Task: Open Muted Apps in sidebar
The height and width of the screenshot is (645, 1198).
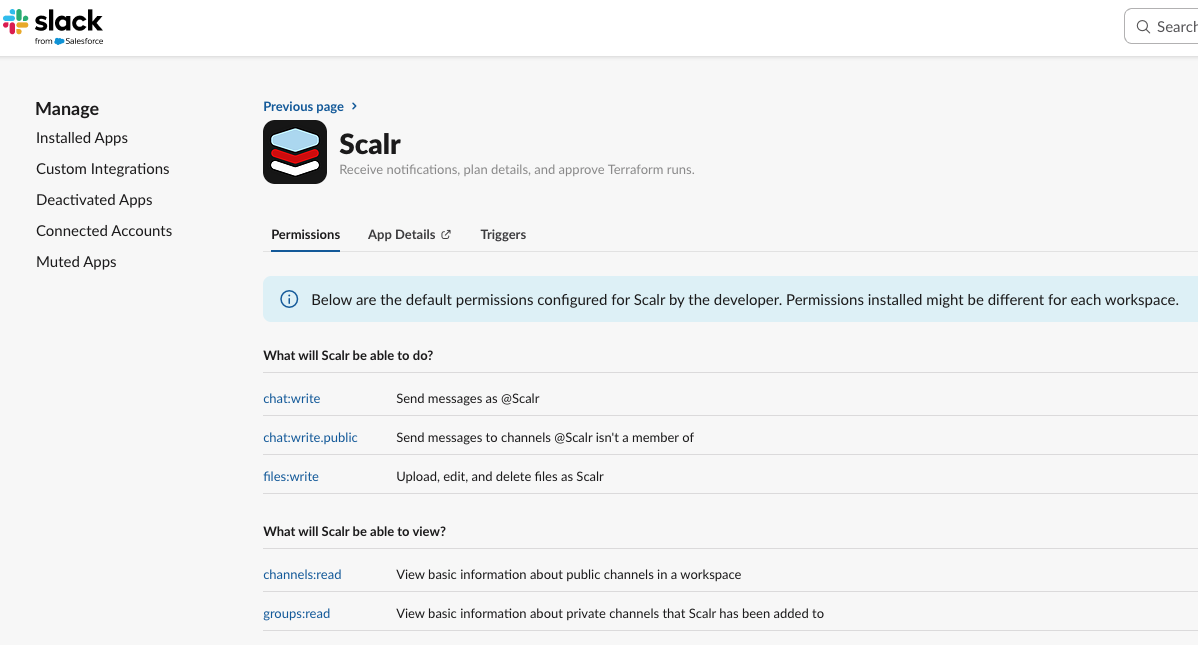Action: [x=76, y=261]
